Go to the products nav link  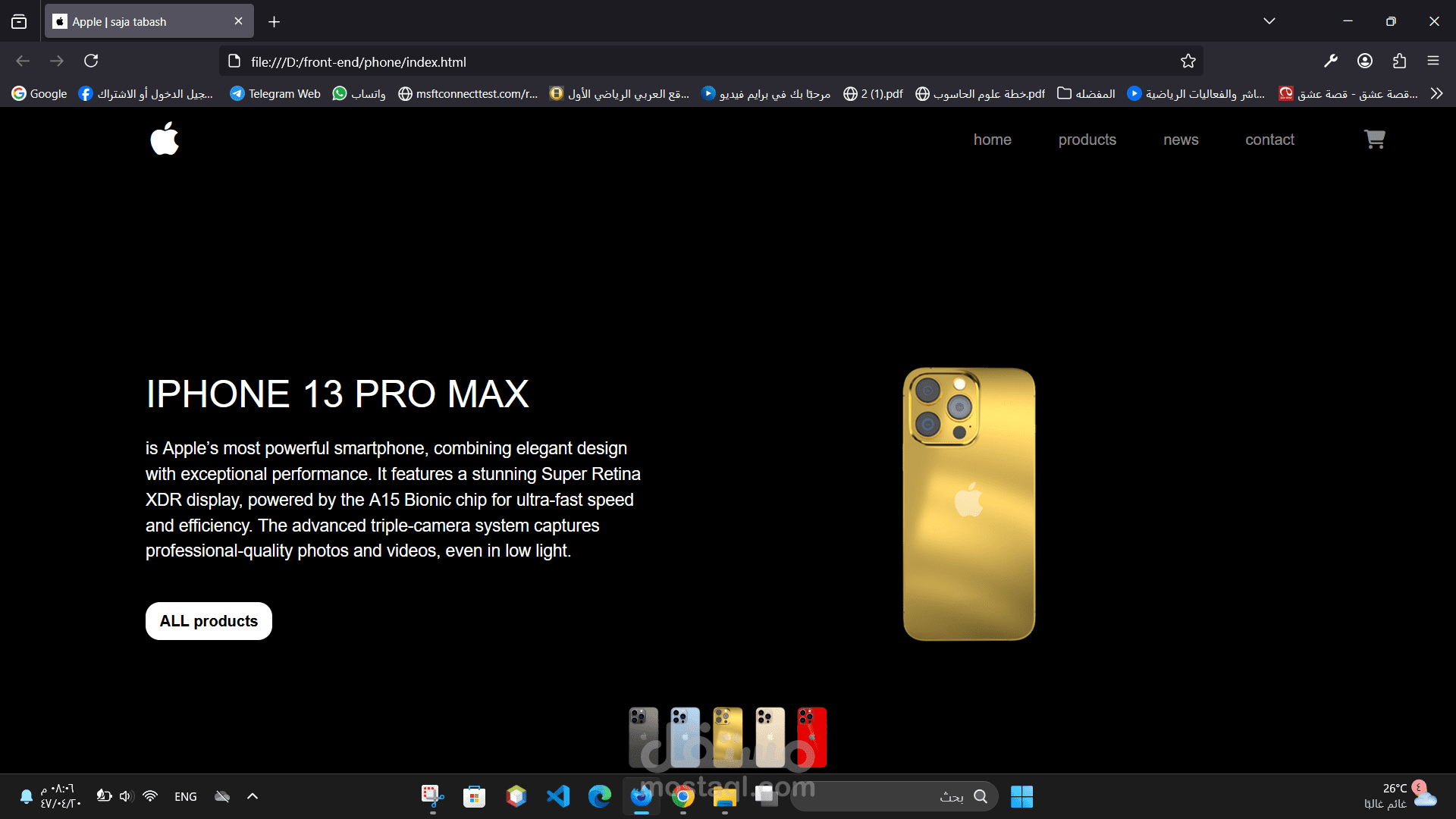pos(1087,140)
